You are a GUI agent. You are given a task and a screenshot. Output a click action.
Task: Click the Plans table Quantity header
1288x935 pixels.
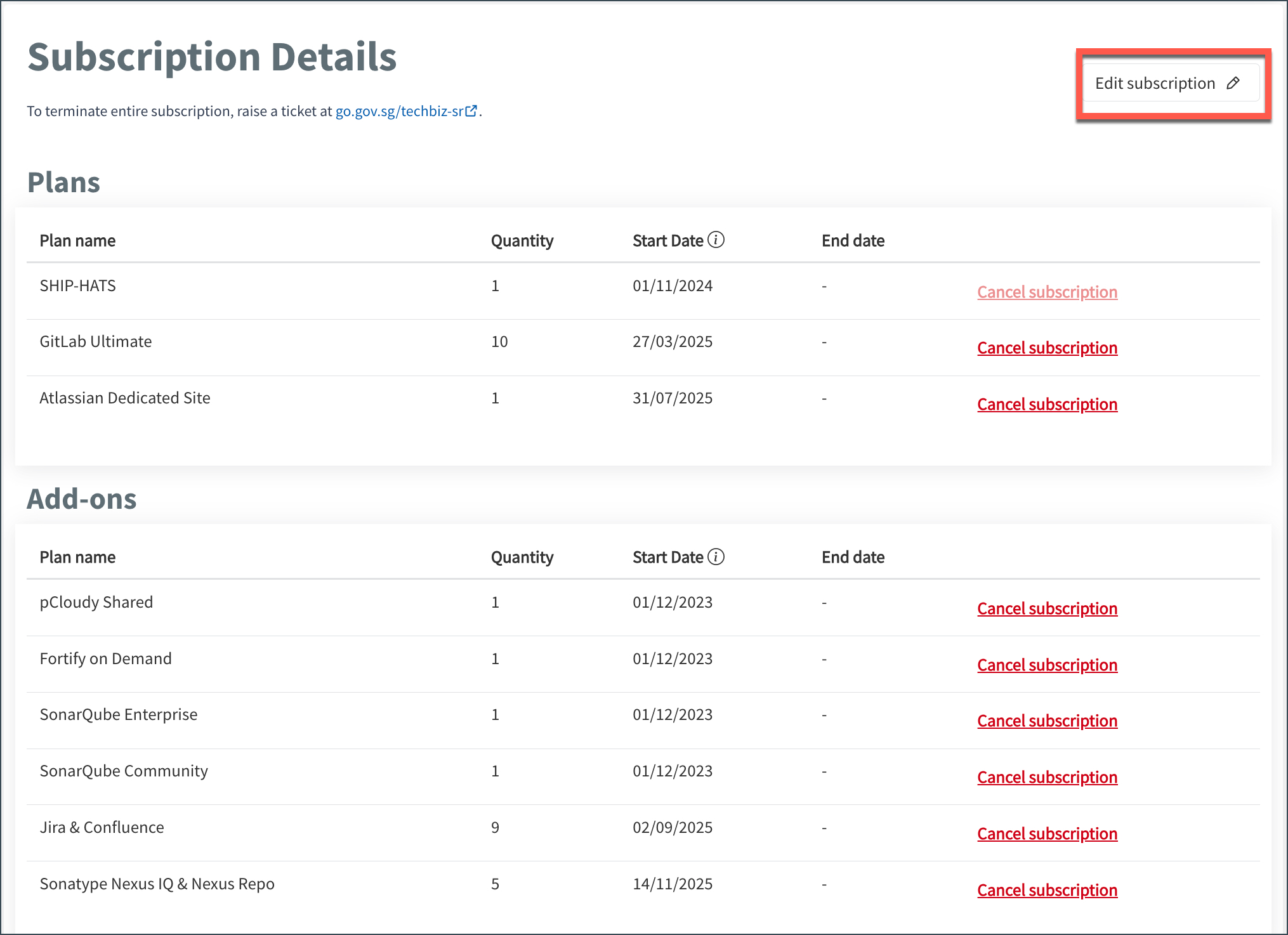522,240
